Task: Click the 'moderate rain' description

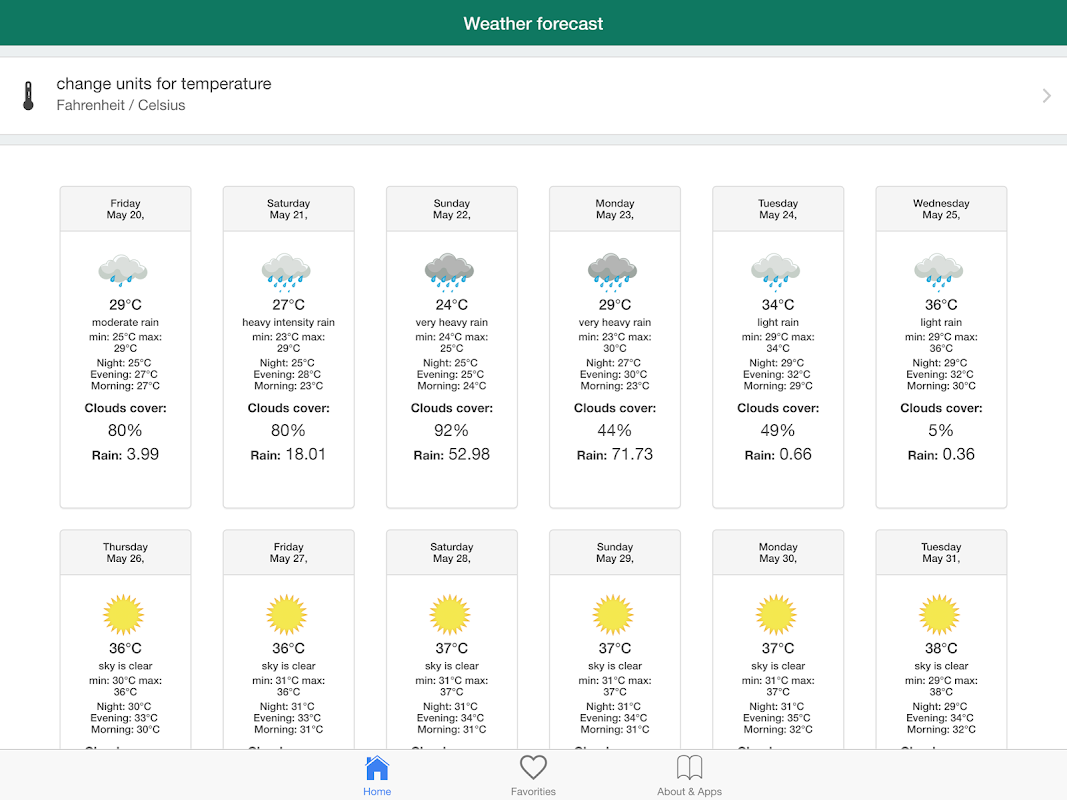Action: (x=125, y=322)
